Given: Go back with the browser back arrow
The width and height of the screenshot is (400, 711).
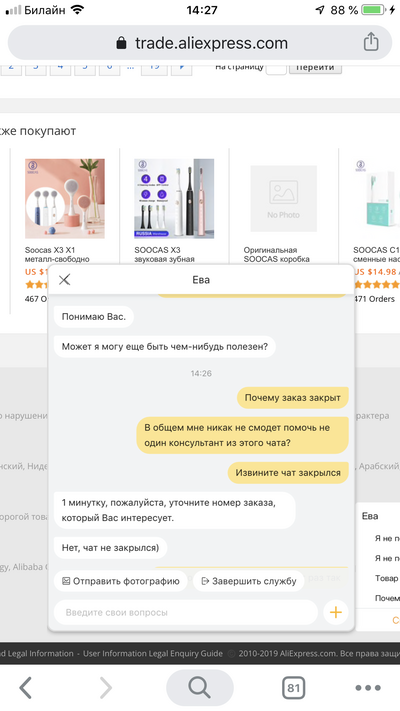Looking at the screenshot, I should (x=26, y=687).
